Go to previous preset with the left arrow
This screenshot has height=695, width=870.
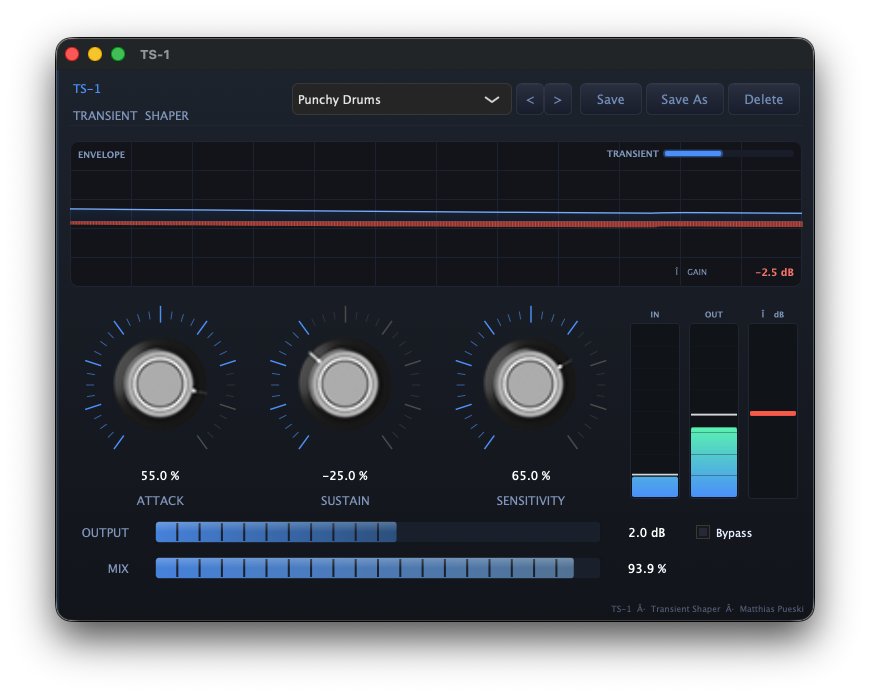tap(530, 98)
